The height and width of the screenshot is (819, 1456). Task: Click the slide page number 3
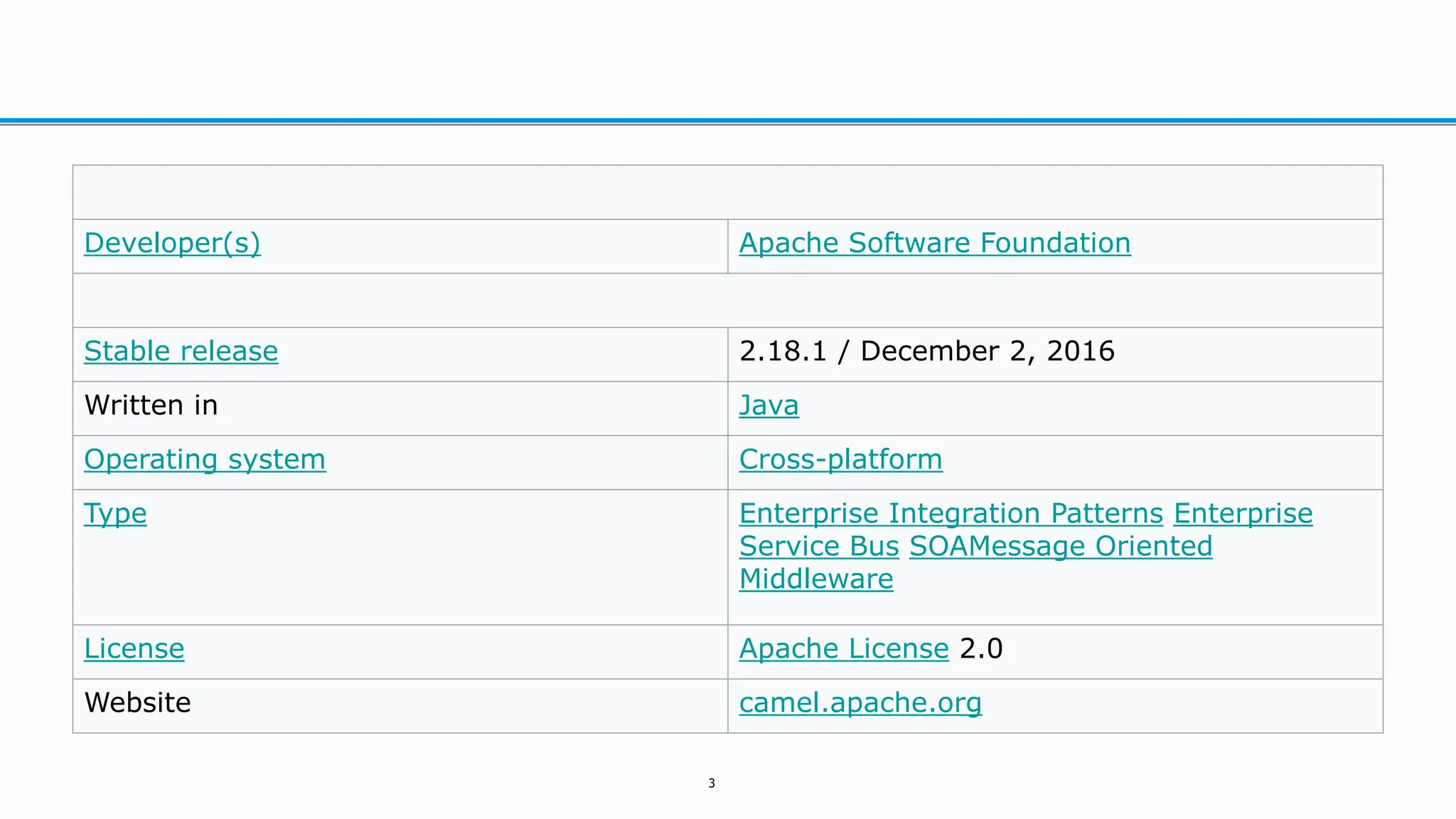coord(711,783)
